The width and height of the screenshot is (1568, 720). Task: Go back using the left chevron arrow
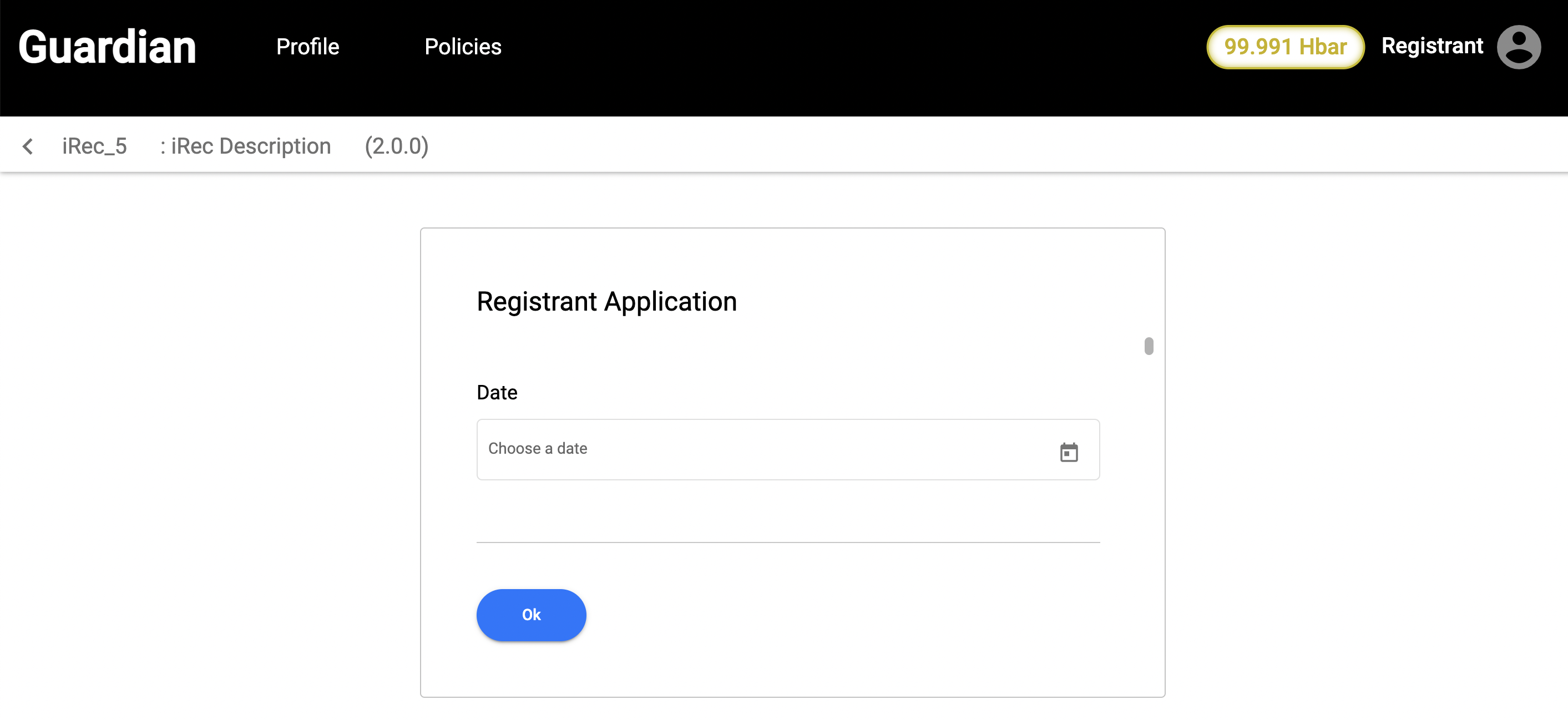28,146
